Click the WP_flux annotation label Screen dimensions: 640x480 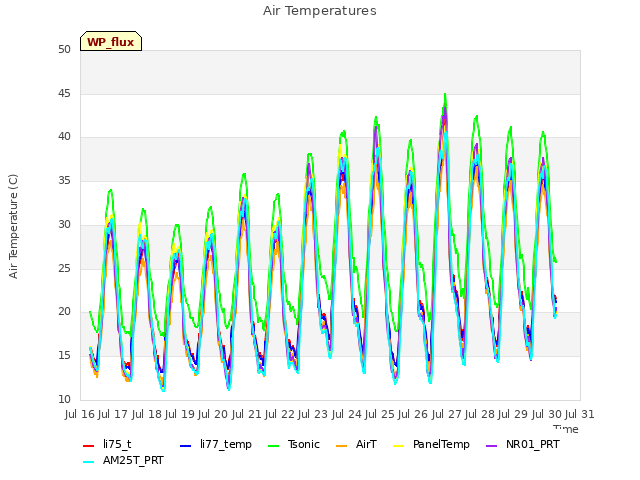pyautogui.click(x=111, y=41)
